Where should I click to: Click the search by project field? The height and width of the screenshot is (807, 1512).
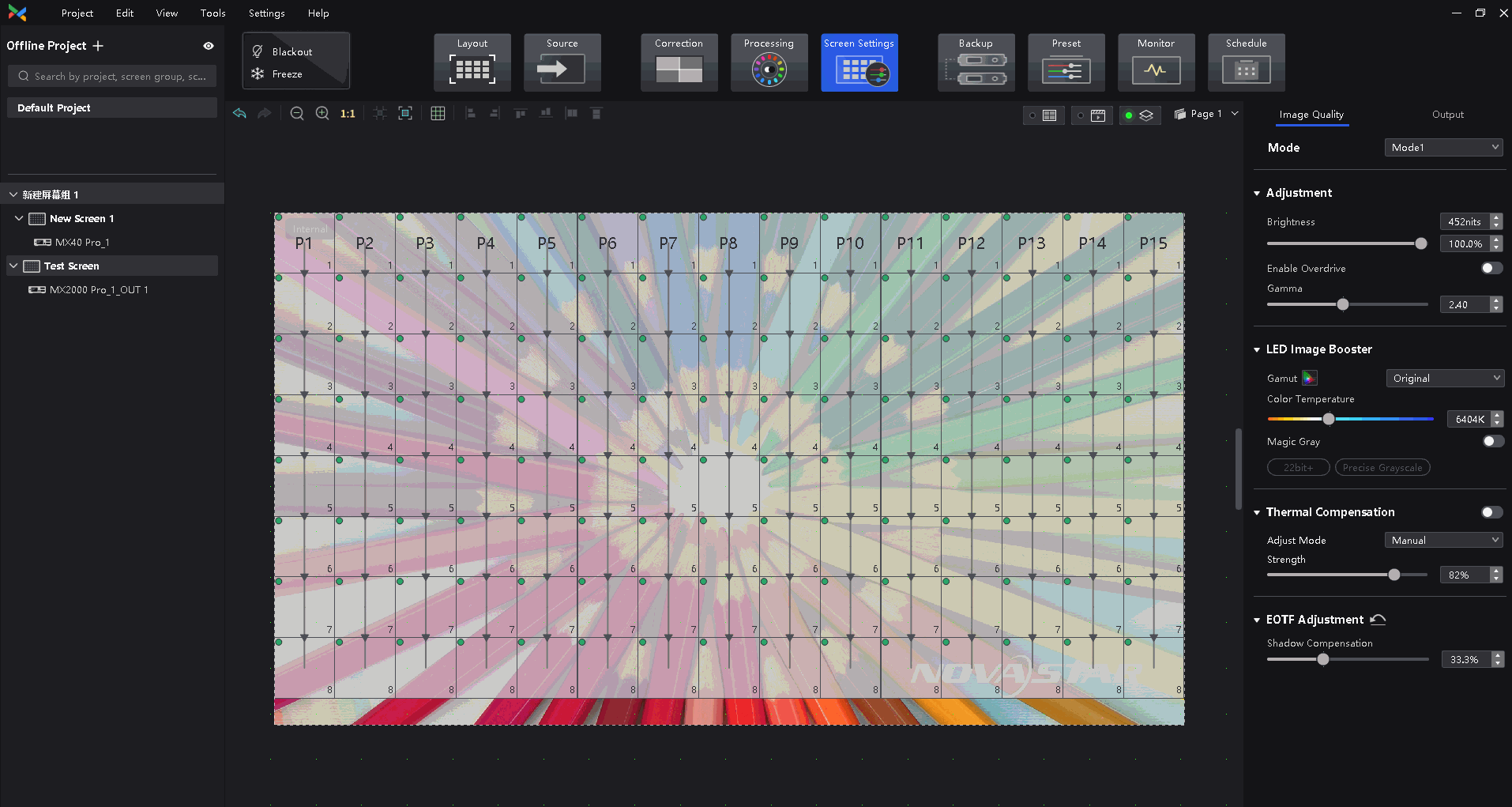pyautogui.click(x=112, y=77)
